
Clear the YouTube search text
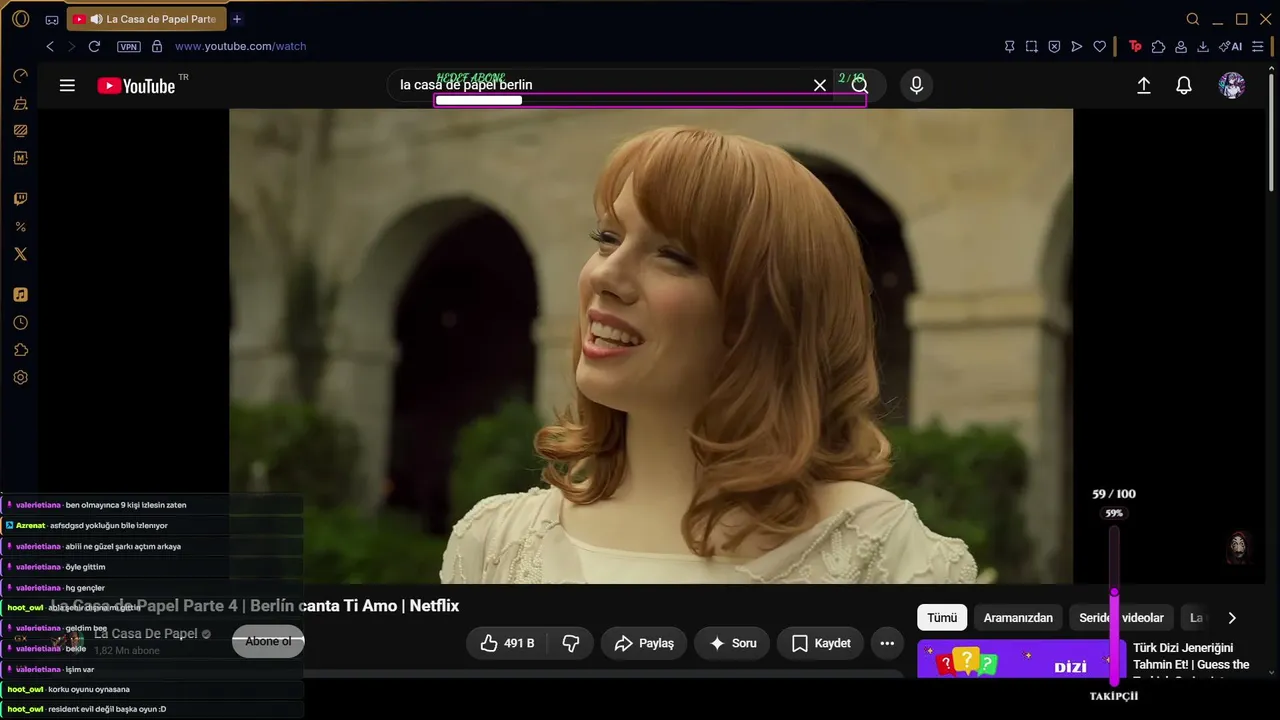pos(820,85)
